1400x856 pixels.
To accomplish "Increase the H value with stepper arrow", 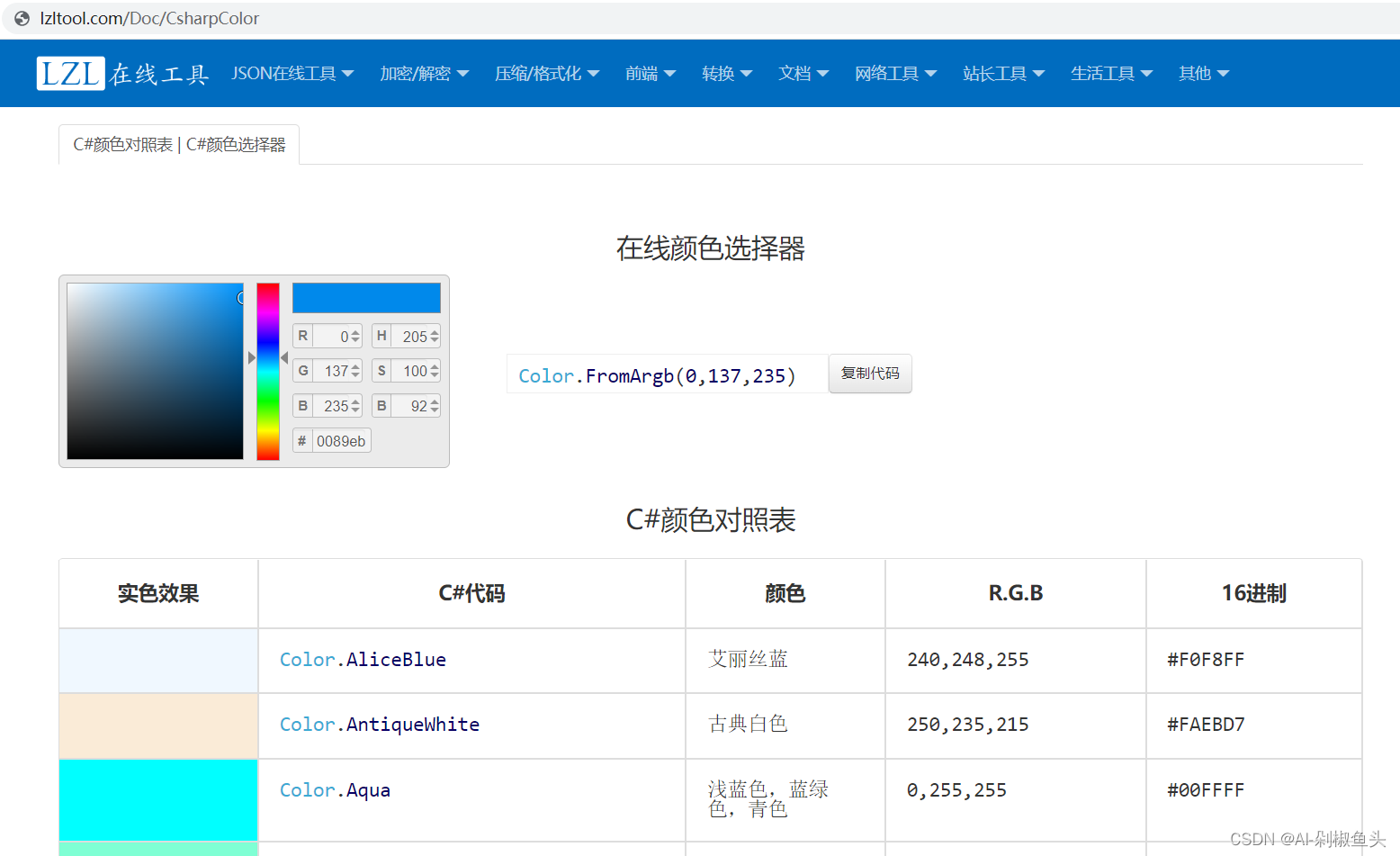I will pos(434,331).
